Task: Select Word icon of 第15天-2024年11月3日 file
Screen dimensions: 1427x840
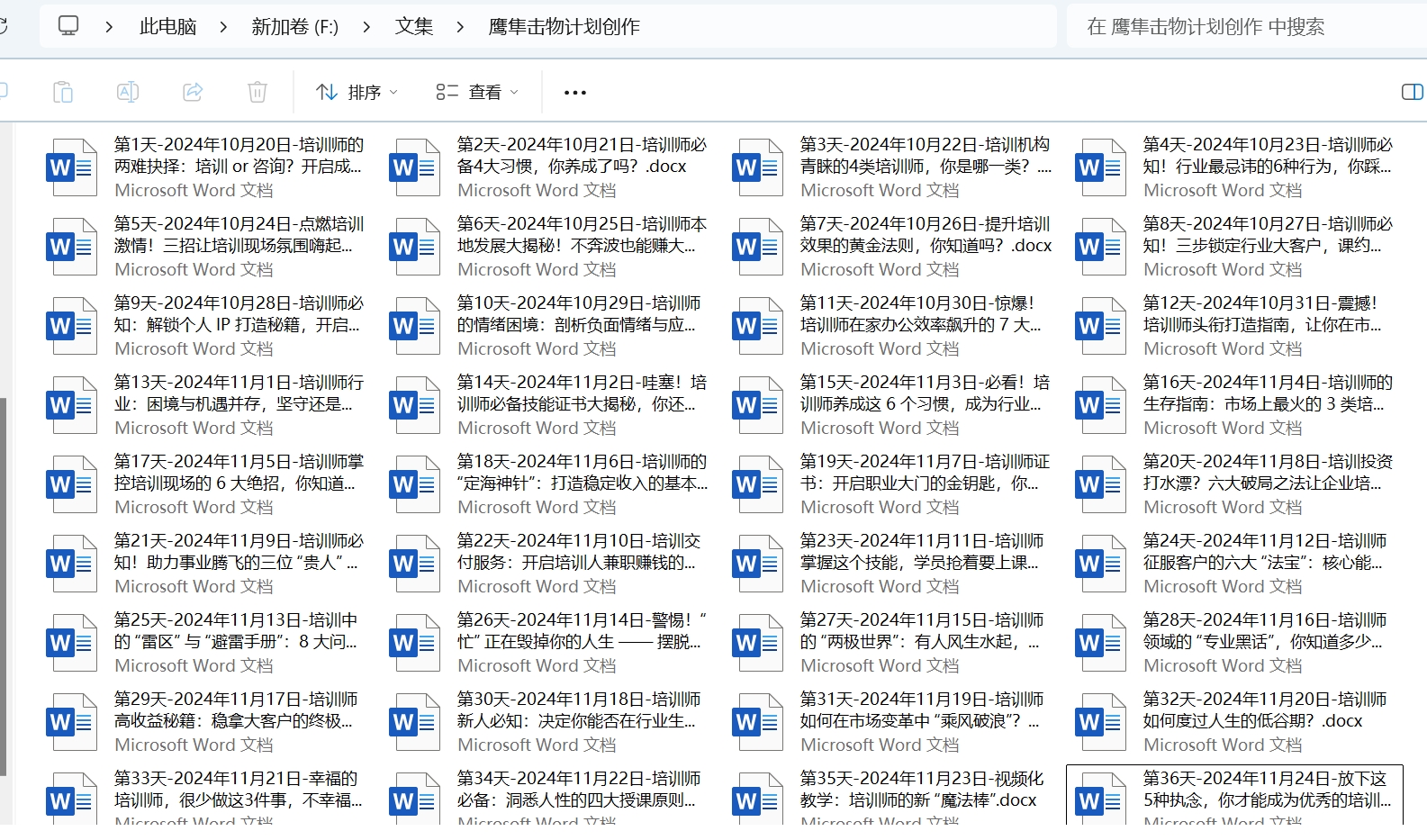Action: pos(757,405)
